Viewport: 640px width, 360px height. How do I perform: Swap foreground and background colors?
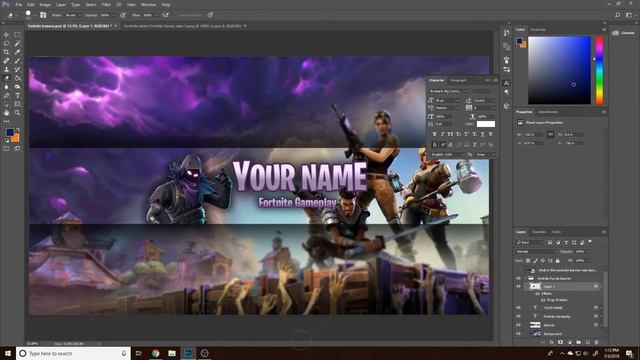(x=18, y=130)
